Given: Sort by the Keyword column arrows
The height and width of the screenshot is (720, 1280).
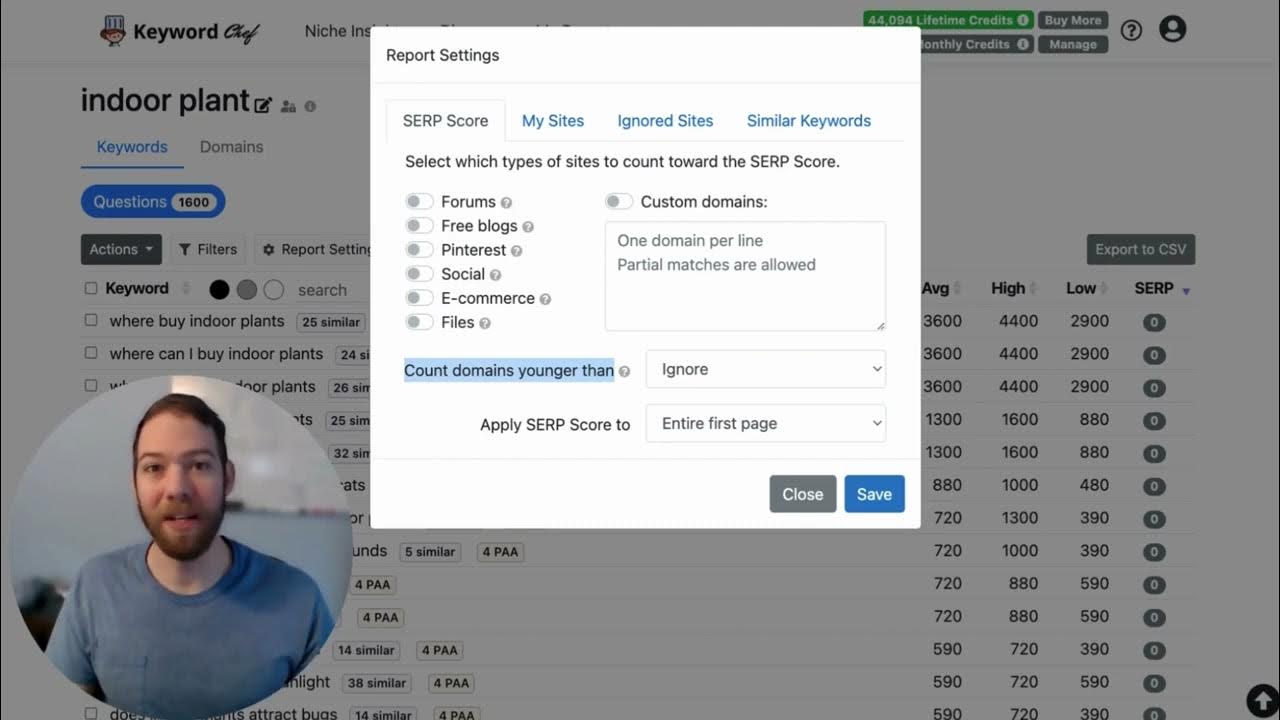Looking at the screenshot, I should (186, 289).
